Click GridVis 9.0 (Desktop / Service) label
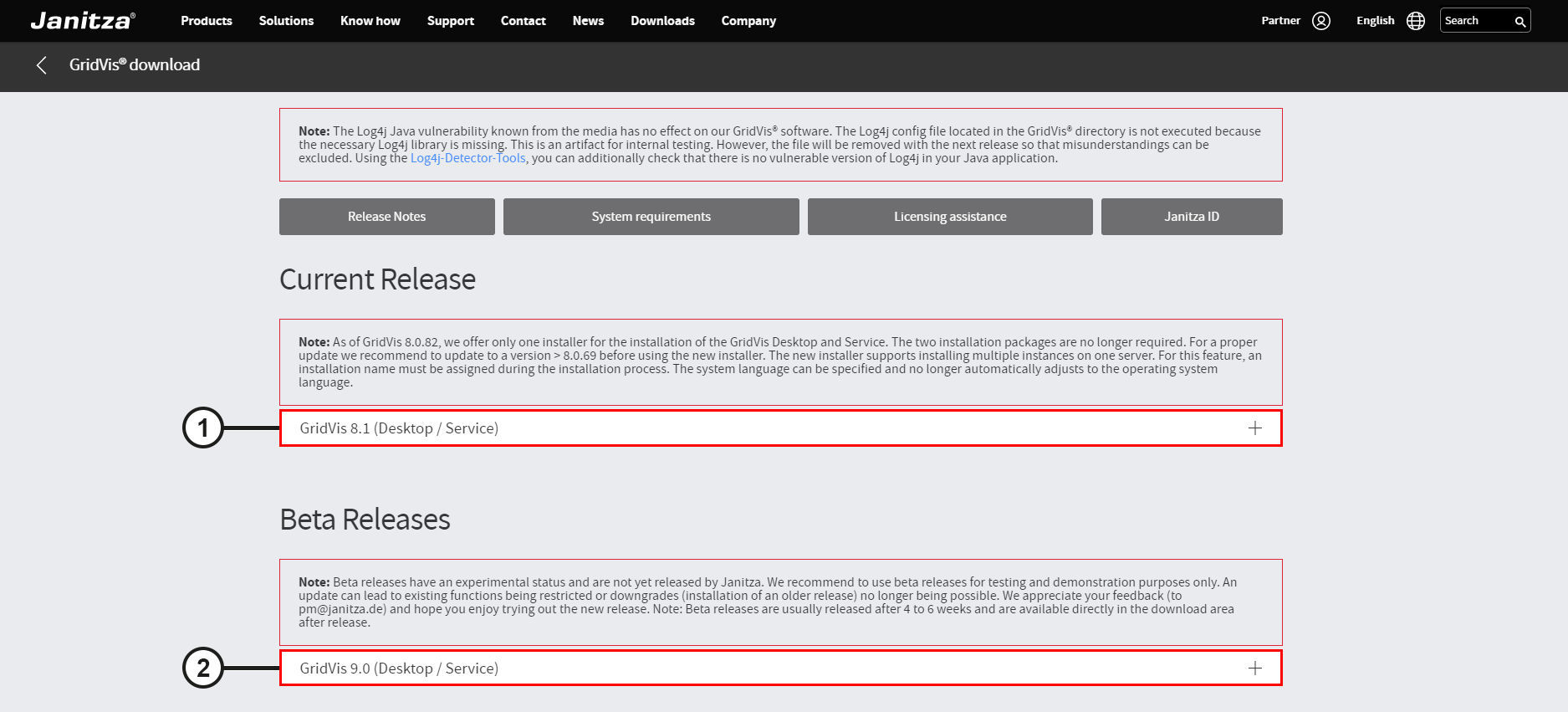 tap(399, 668)
